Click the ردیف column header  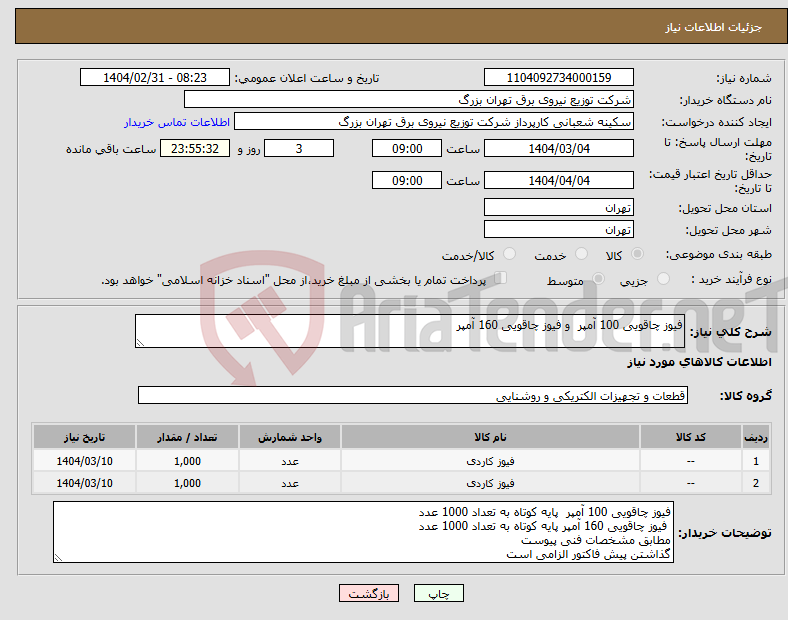(x=755, y=437)
